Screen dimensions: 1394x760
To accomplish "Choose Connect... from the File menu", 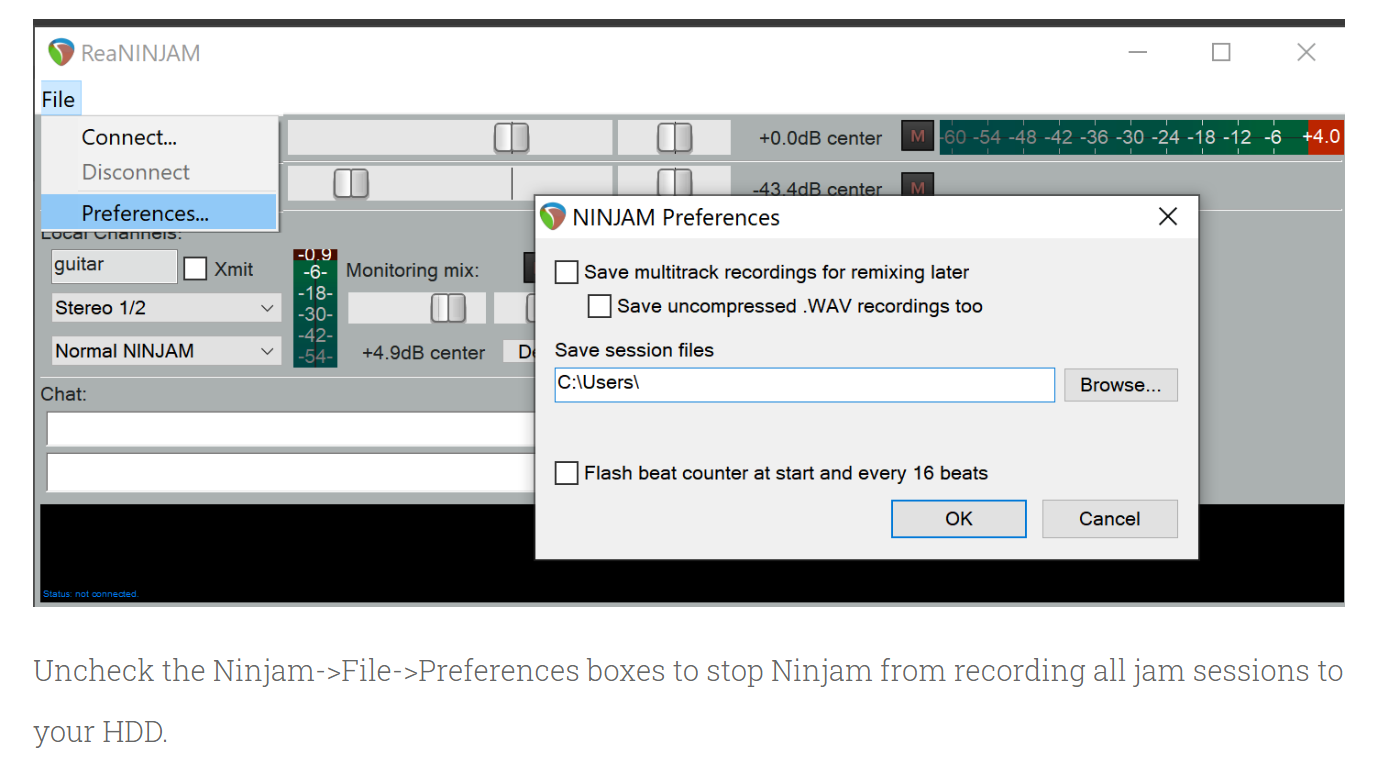I will (129, 137).
